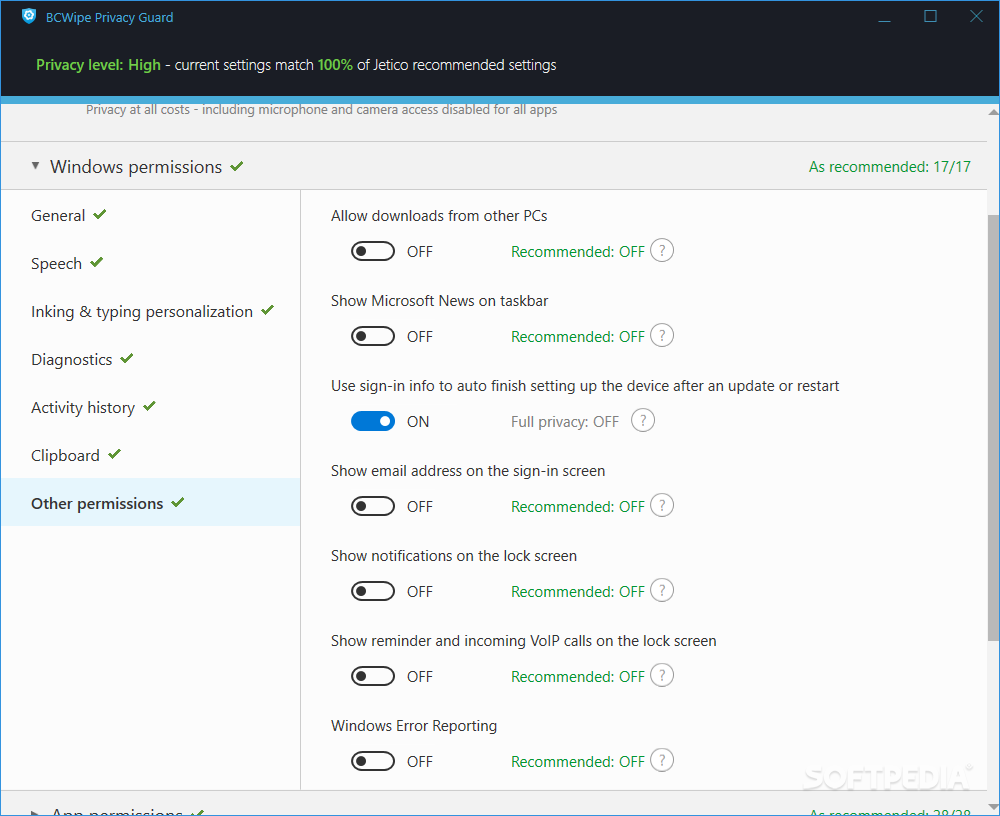Click the Full privacy: OFF label
1000x816 pixels.
[x=564, y=422]
